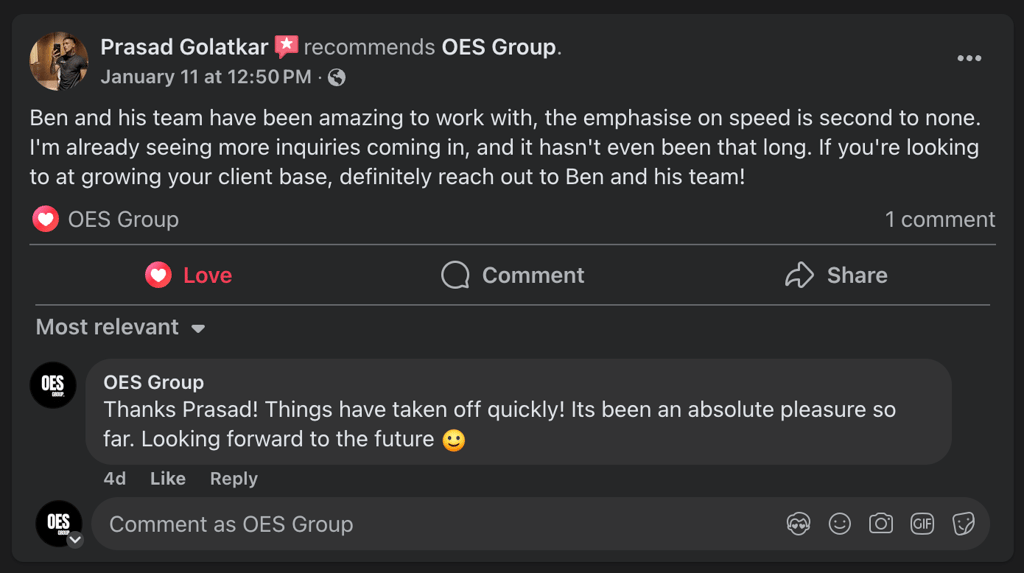Image resolution: width=1024 pixels, height=573 pixels.
Task: Click the avatar sticker icon in comment box
Action: coord(798,524)
